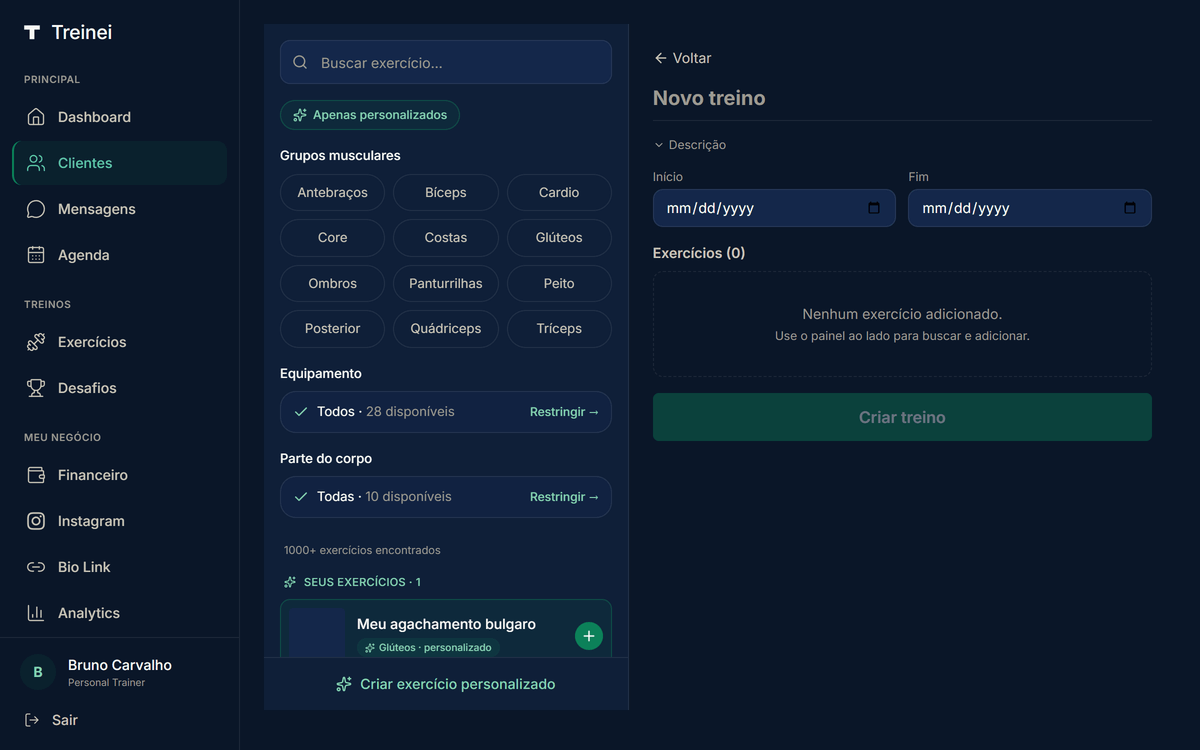Go back with the Voltar link

click(682, 58)
